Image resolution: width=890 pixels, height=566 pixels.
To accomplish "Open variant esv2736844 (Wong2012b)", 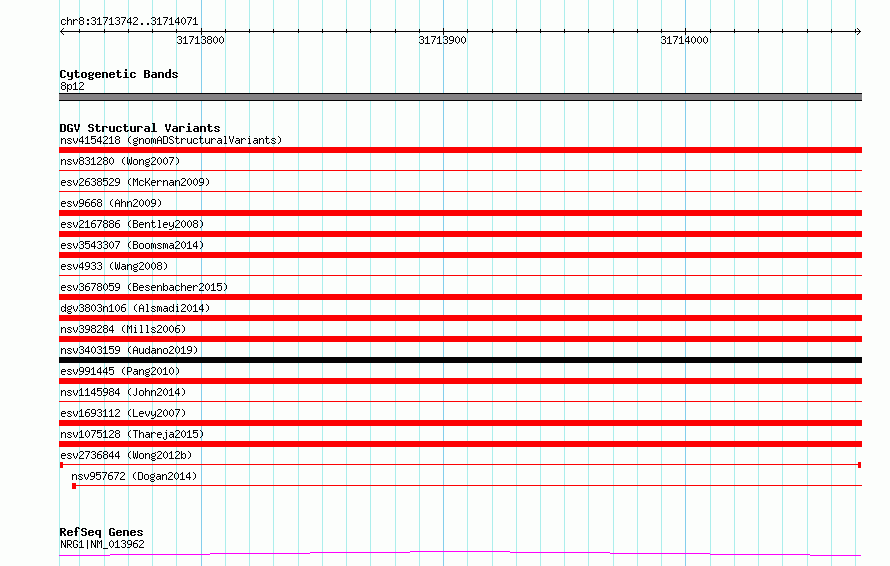I will pos(126,455).
